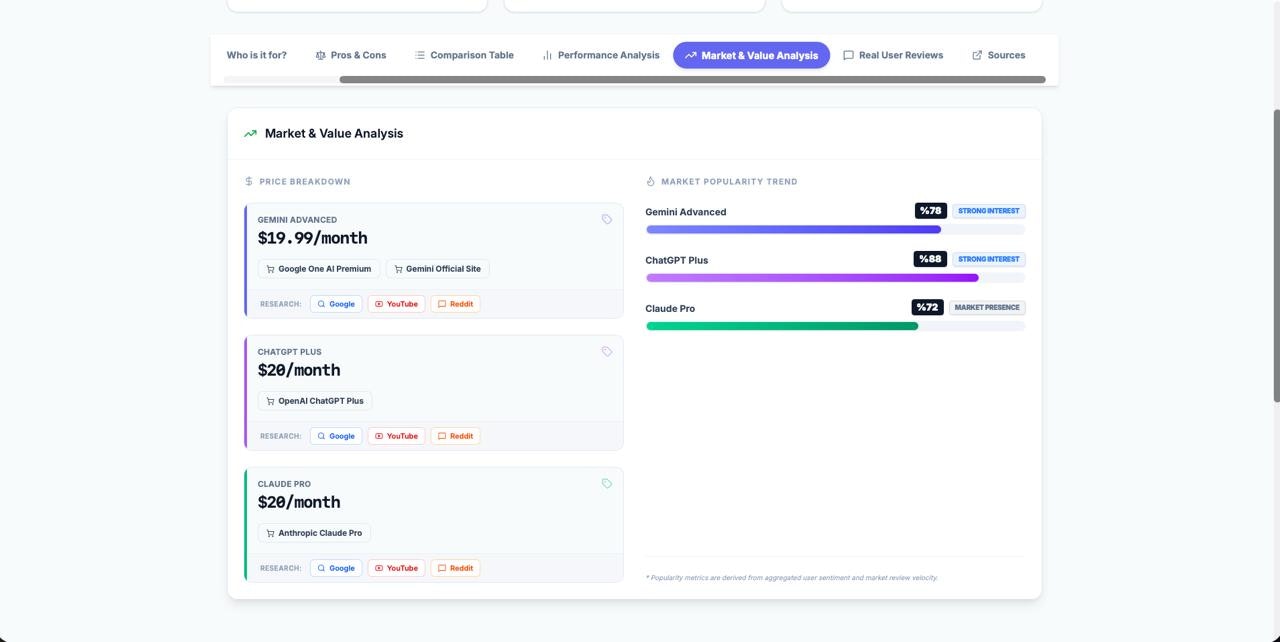Screen dimensions: 1280x642
Task: Open Real User Reviews tab
Action: [x=893, y=55]
